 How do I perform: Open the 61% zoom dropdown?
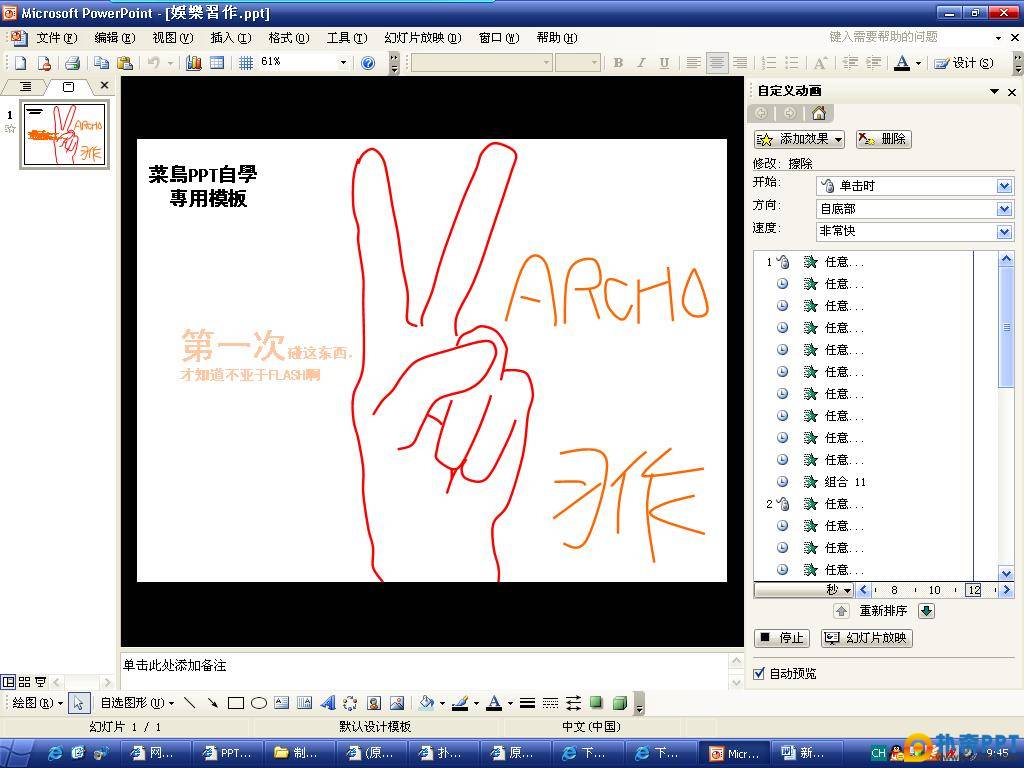343,63
